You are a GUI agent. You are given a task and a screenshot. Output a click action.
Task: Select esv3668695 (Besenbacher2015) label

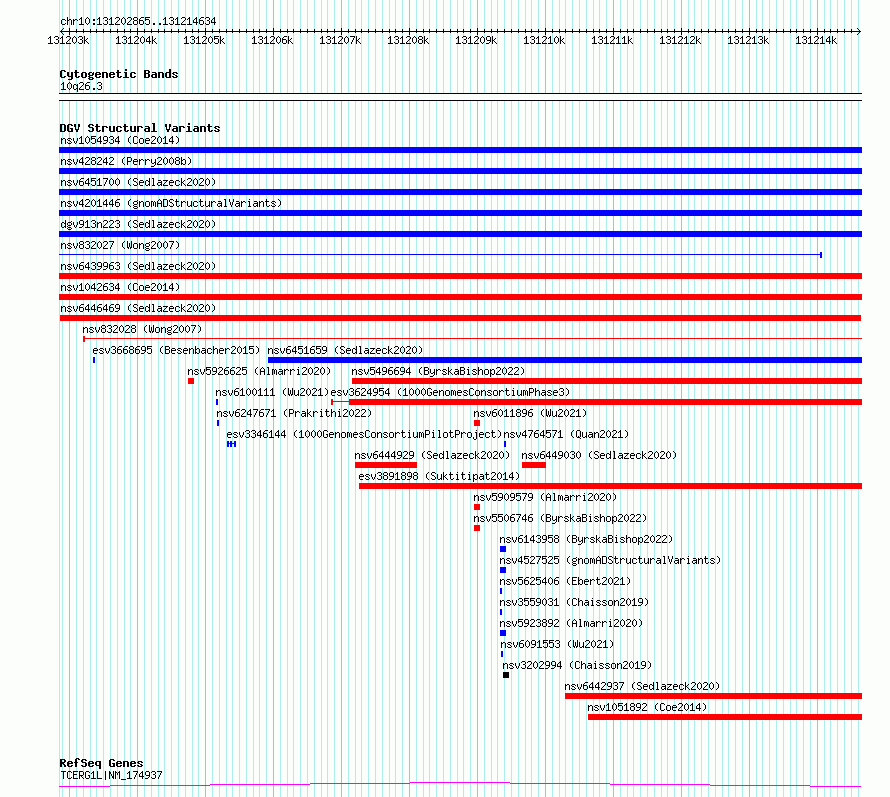point(176,350)
